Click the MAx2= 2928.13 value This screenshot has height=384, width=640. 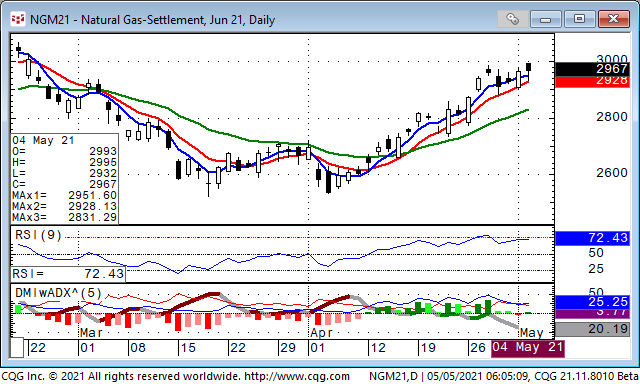pos(64,206)
